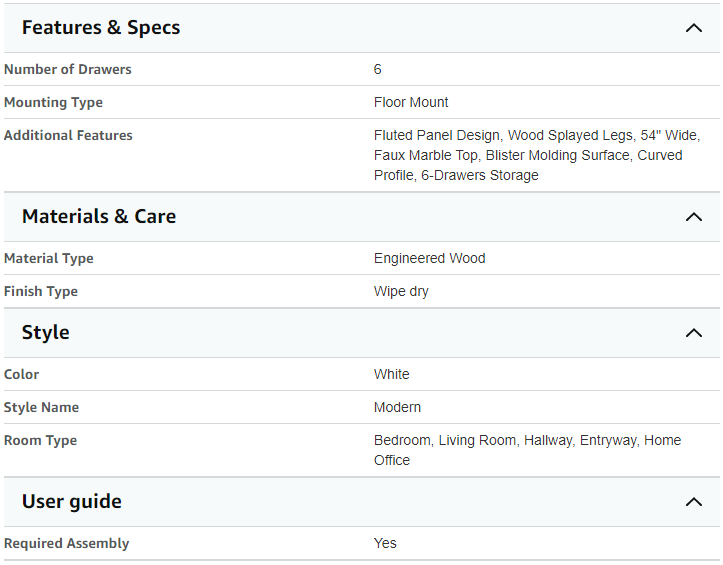Collapse the Materials & Care chevron
Screen dimensions: 723x565
point(693,217)
